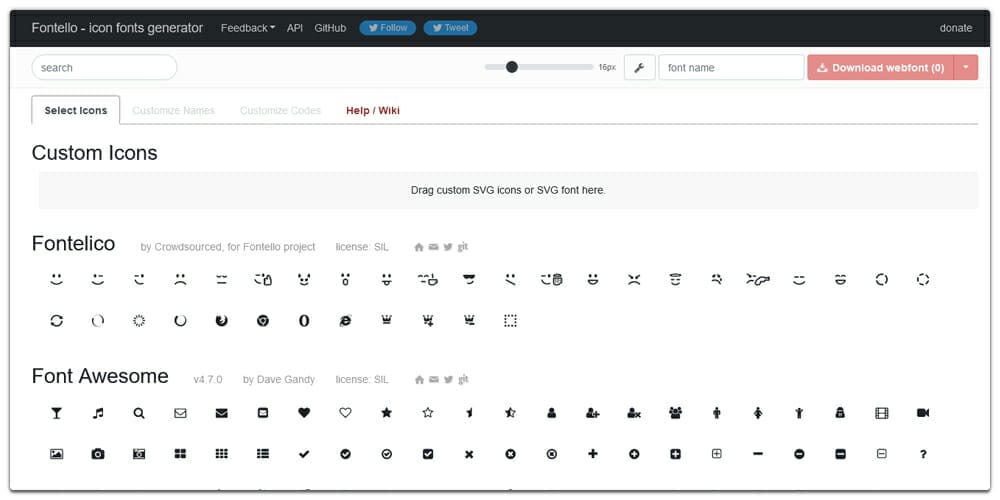The height and width of the screenshot is (500, 1000).
Task: Expand the Download webfont caret dropdown
Action: pyautogui.click(x=966, y=68)
